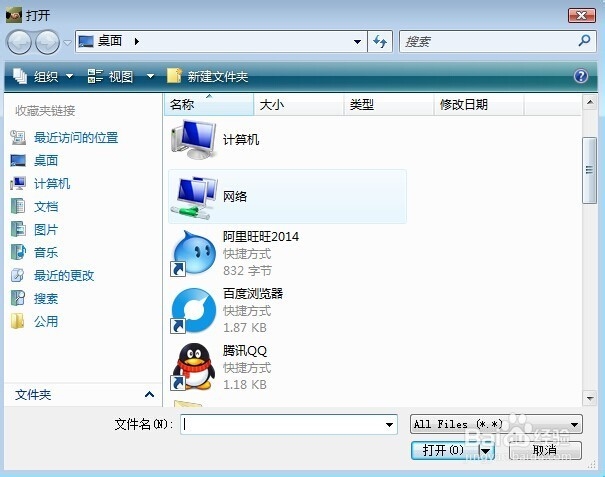This screenshot has height=477, width=605.
Task: Select the 百度浏览器 shortcut icon
Action: coord(193,311)
